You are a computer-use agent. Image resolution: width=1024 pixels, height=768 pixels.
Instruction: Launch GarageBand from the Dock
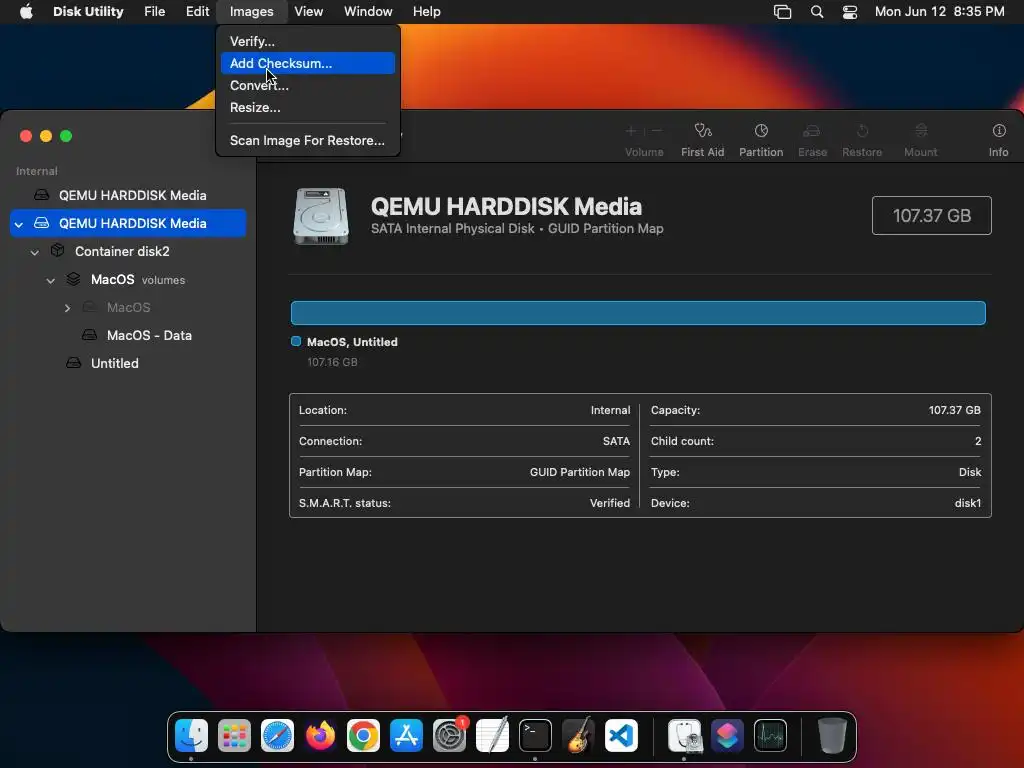tap(578, 735)
